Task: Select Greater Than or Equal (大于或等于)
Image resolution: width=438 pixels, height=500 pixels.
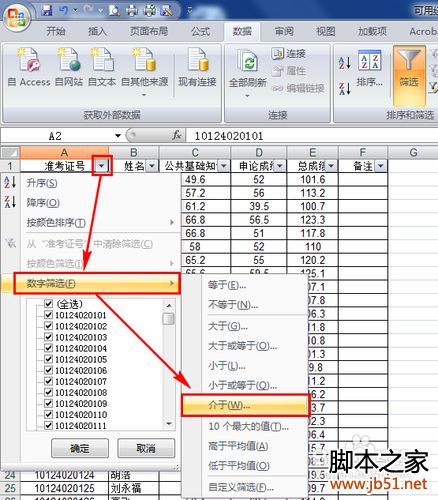Action: click(x=245, y=346)
